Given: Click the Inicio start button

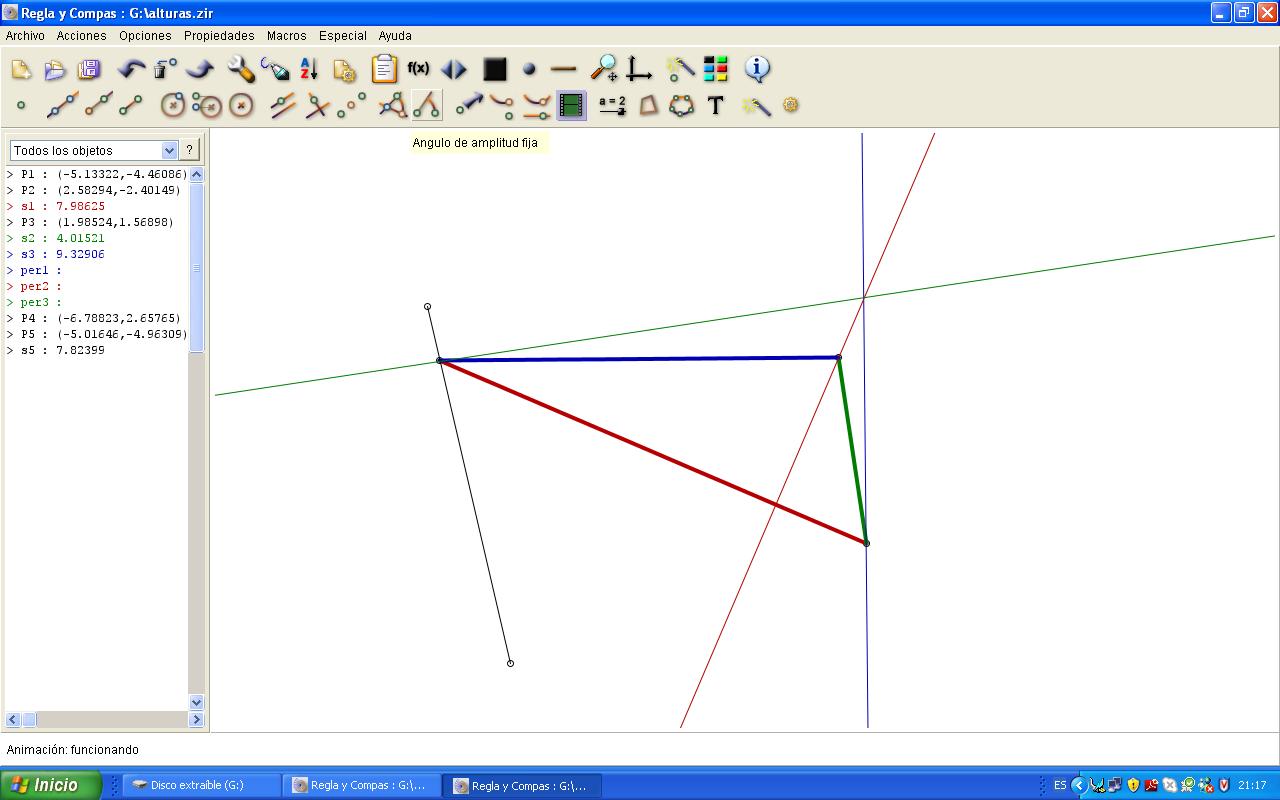Looking at the screenshot, I should tap(50, 785).
